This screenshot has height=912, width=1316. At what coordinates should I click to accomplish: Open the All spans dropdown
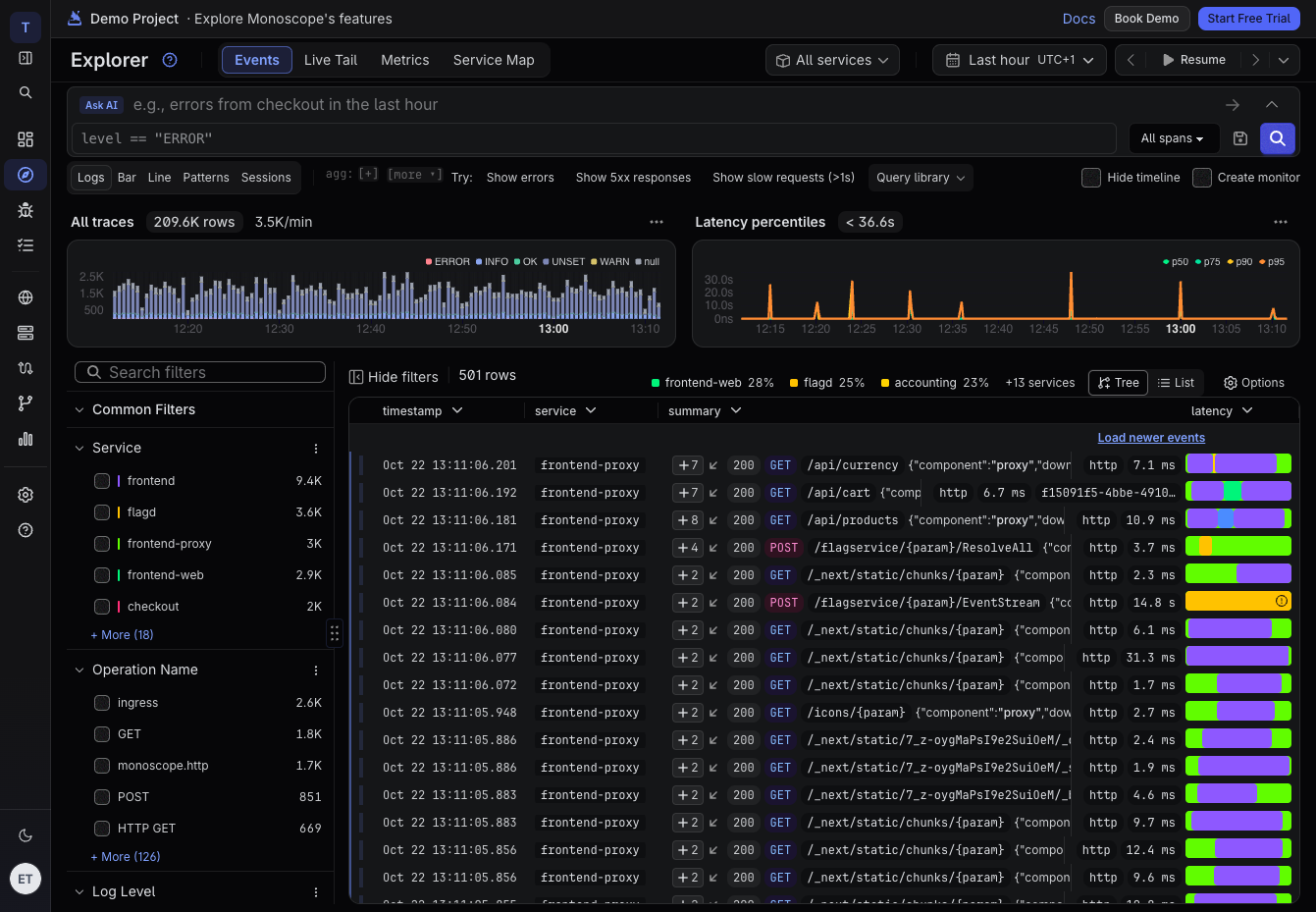(1174, 138)
